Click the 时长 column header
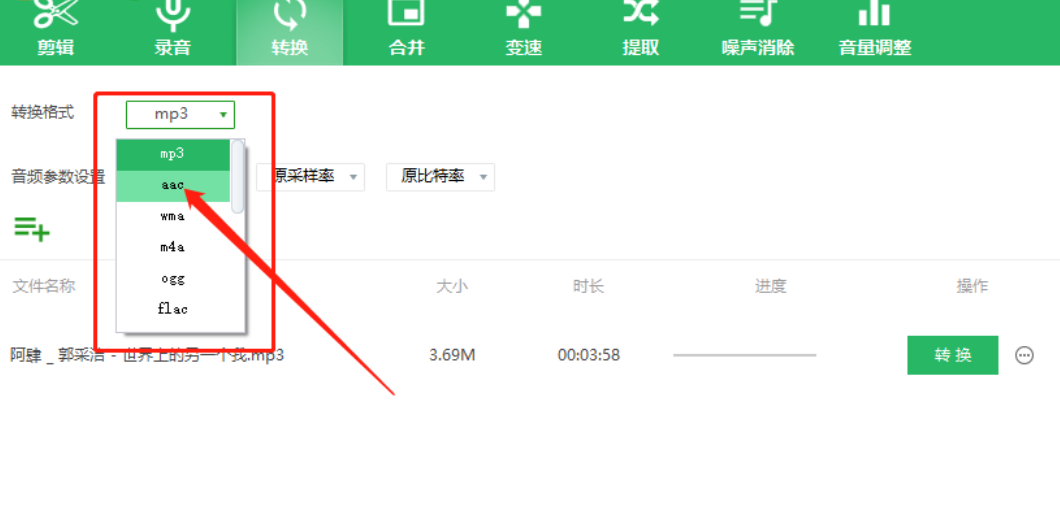 pyautogui.click(x=588, y=287)
